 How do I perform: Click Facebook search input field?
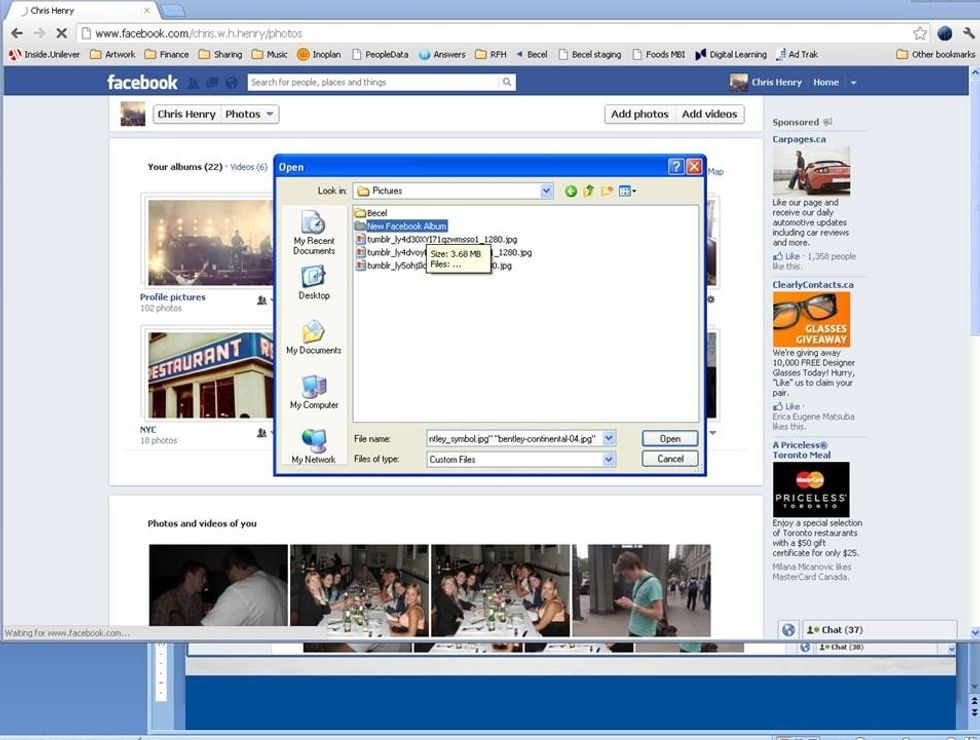click(374, 82)
